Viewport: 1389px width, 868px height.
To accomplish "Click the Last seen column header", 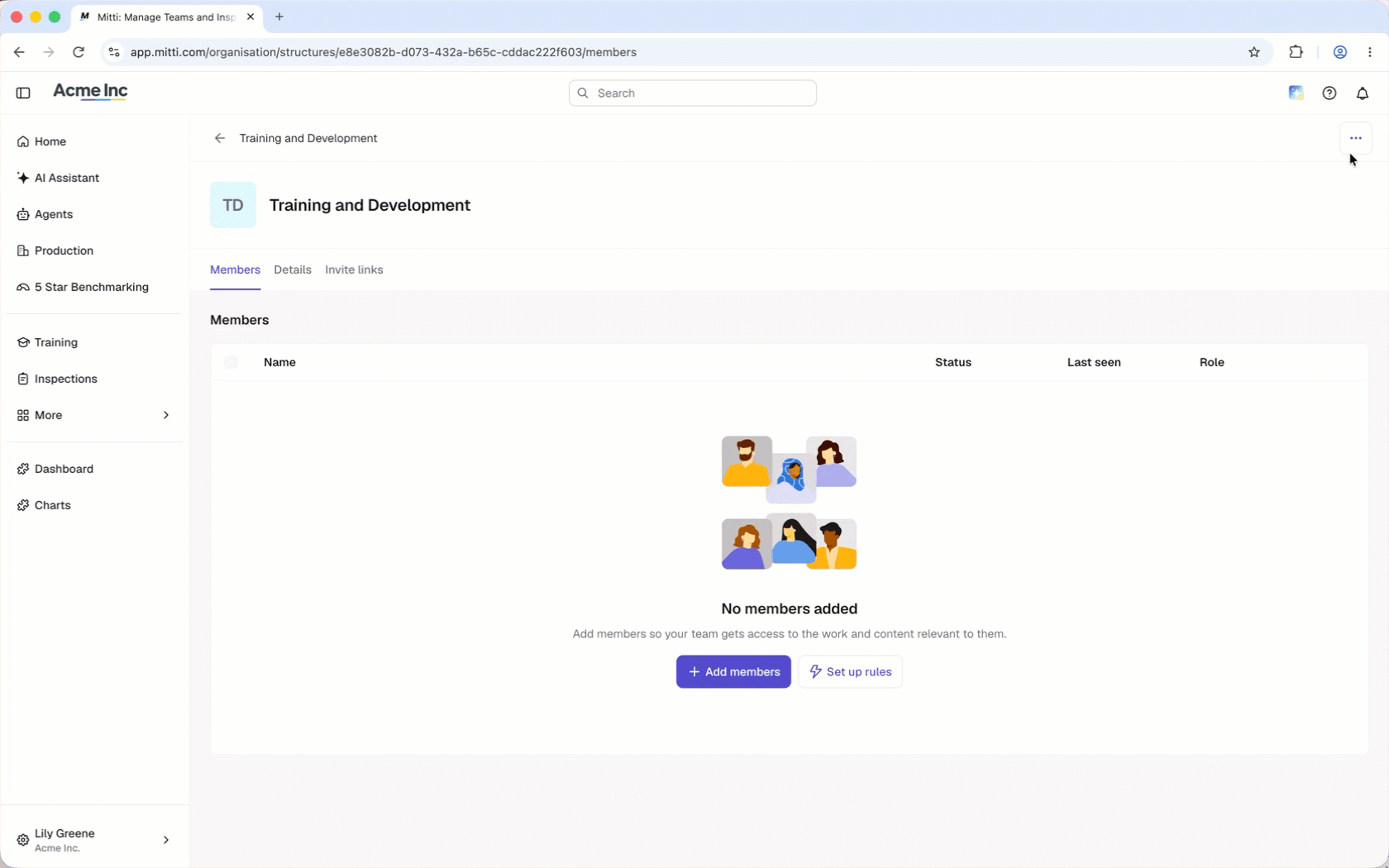I will (x=1094, y=362).
